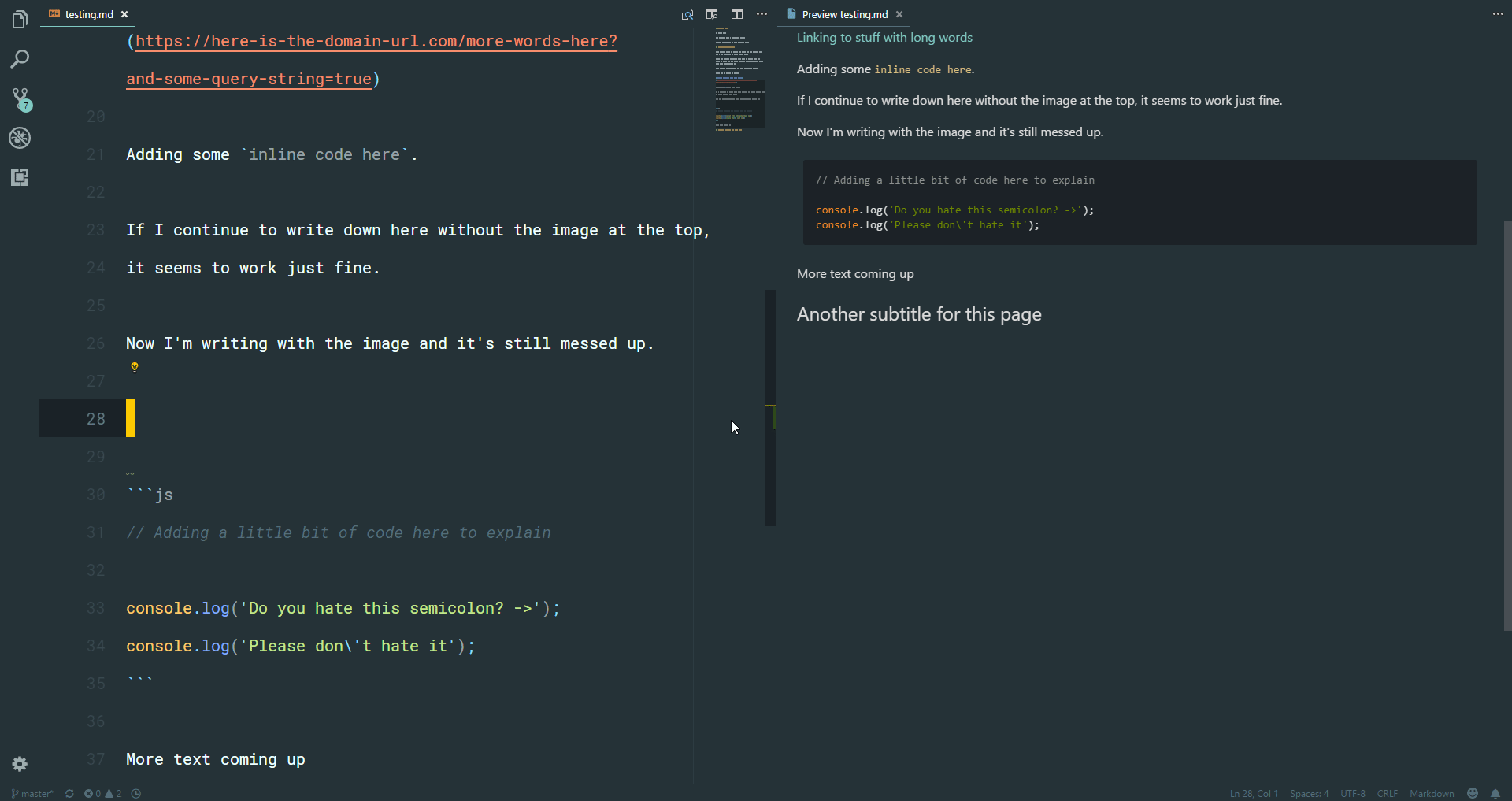Screen dimensions: 1512x801
Task: Click 'Adding some `inline code here`.' in editor
Action: tap(272, 154)
